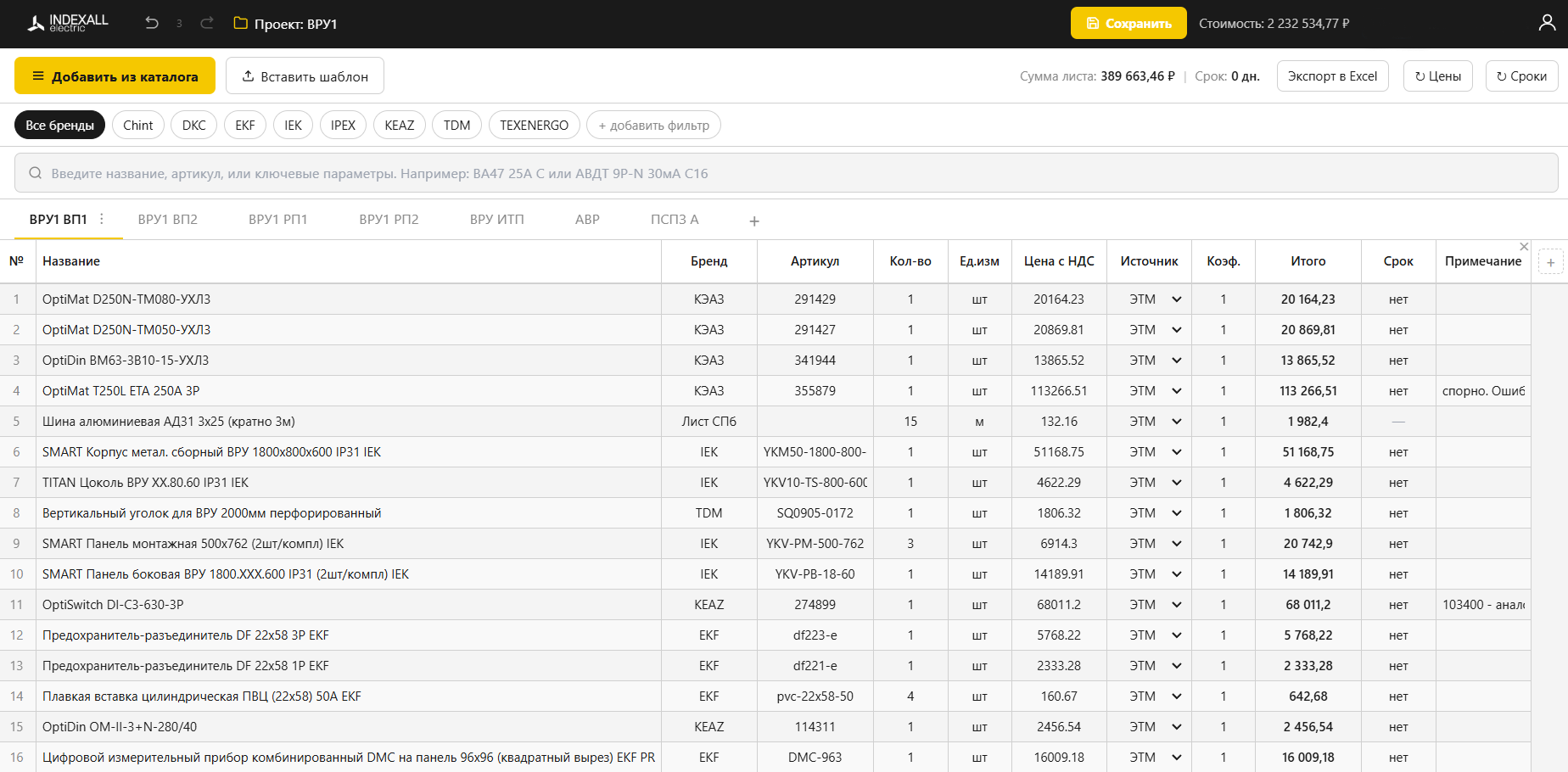Open Добавить из каталога
The image size is (1568, 772).
point(115,76)
